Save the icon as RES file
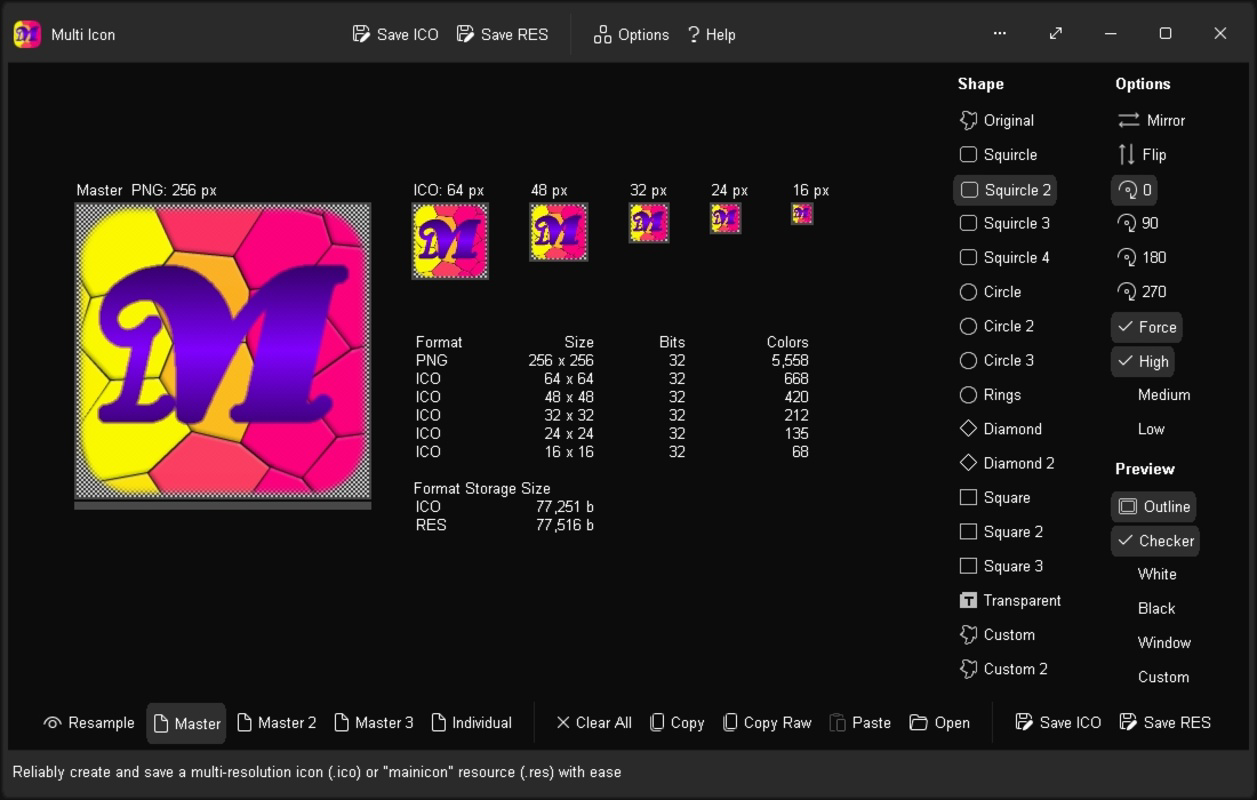 tap(1165, 722)
